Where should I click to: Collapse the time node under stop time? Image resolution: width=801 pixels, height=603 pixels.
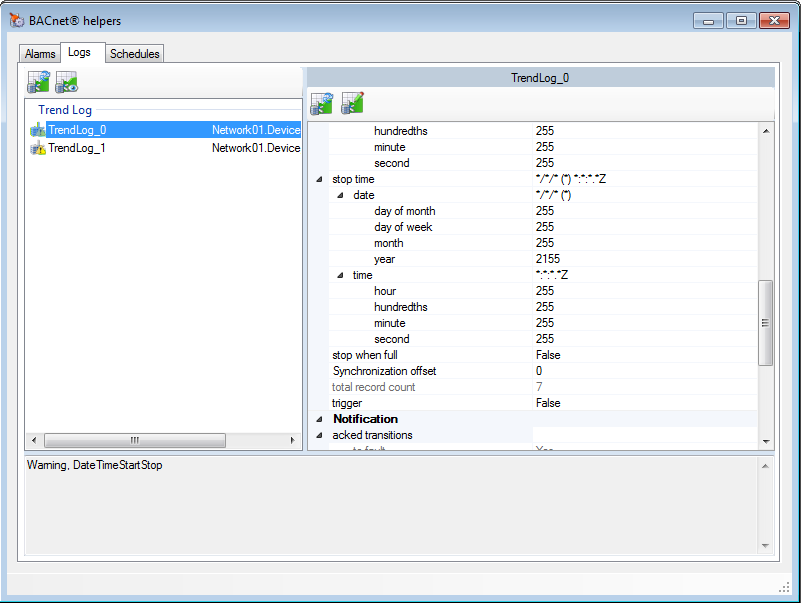340,275
